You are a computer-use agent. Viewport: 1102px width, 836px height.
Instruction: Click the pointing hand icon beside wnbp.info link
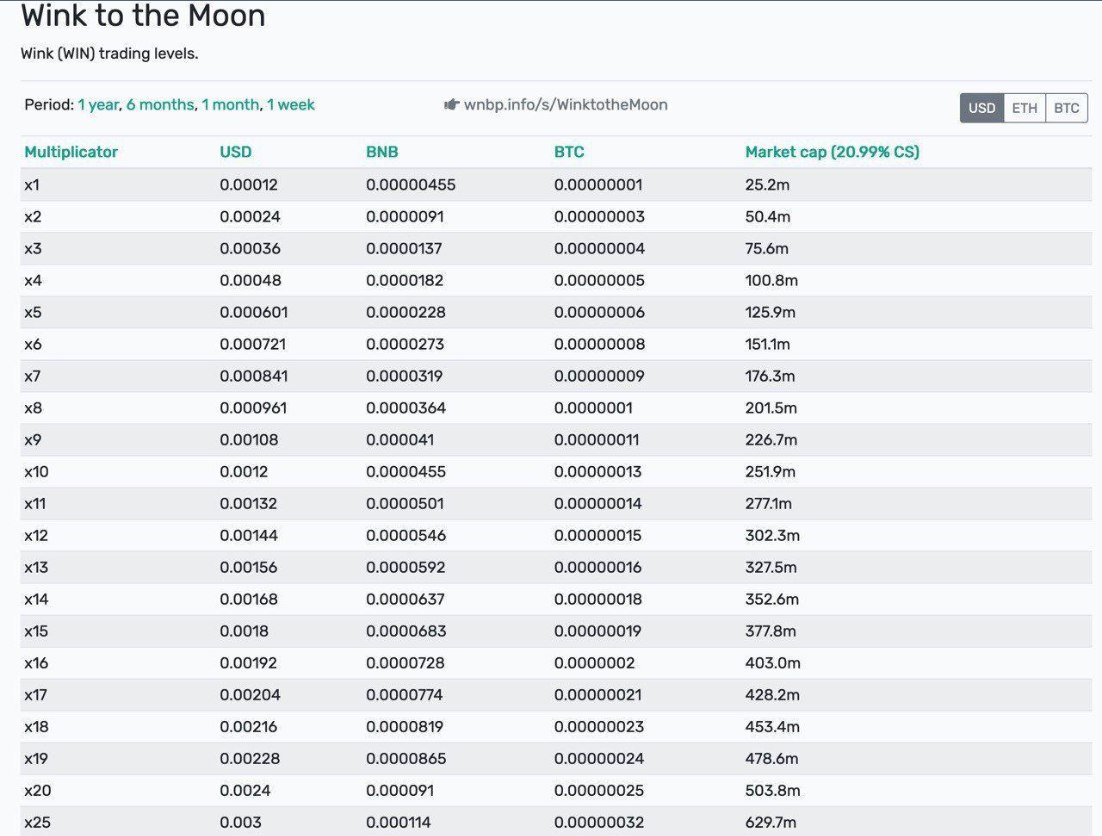pos(451,105)
